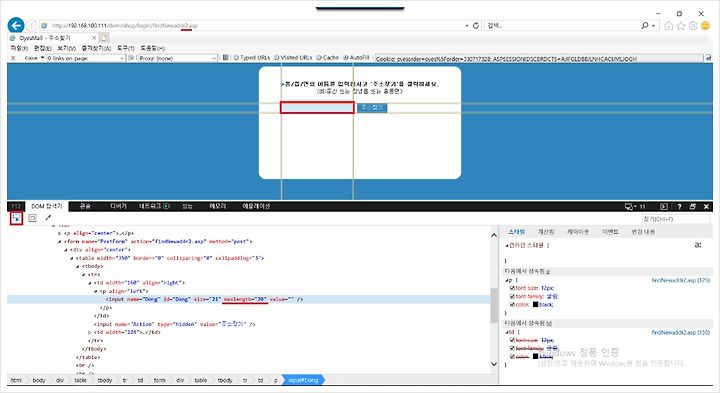This screenshot has height=393, width=720.
Task: Switch to the Emulation (에뮬레이션) tab
Action: pyautogui.click(x=256, y=206)
